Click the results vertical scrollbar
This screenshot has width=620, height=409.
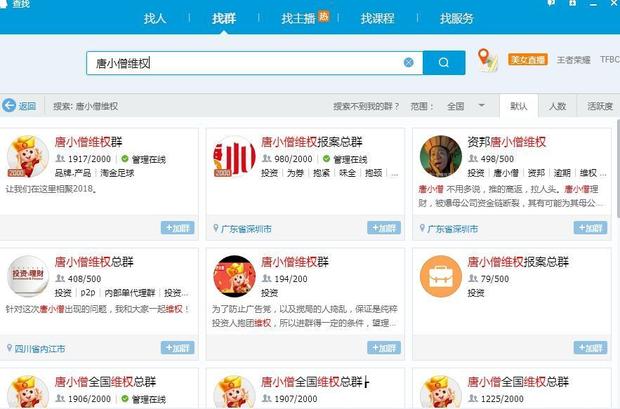click(617, 168)
